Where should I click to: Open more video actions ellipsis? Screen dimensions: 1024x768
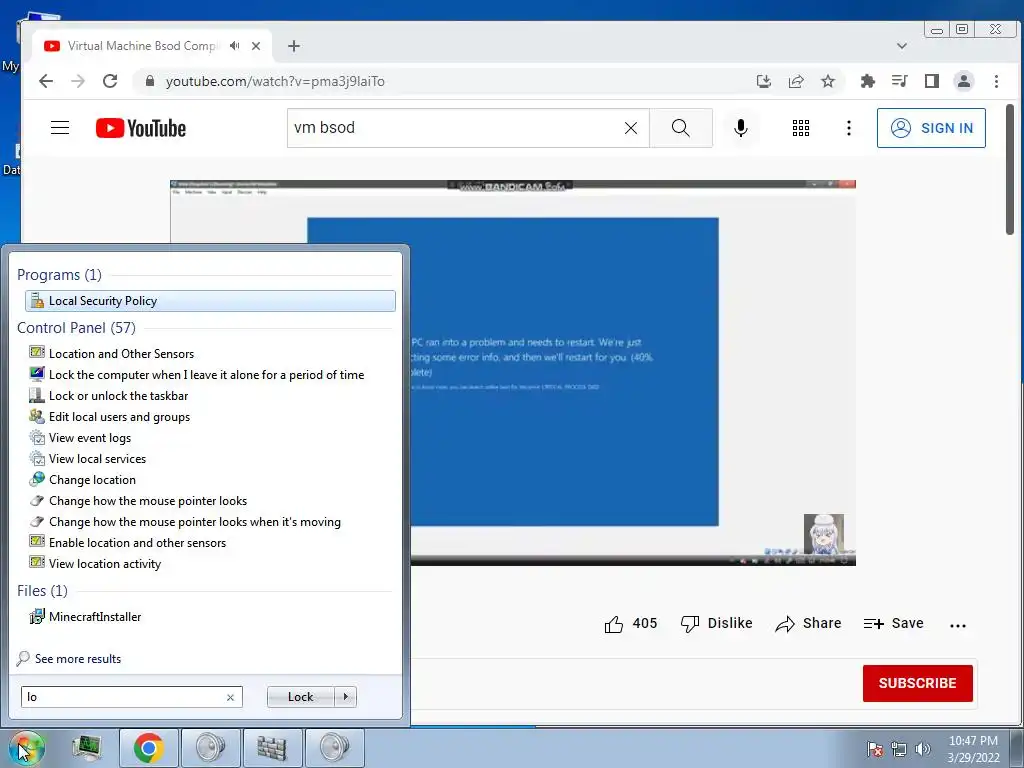958,625
